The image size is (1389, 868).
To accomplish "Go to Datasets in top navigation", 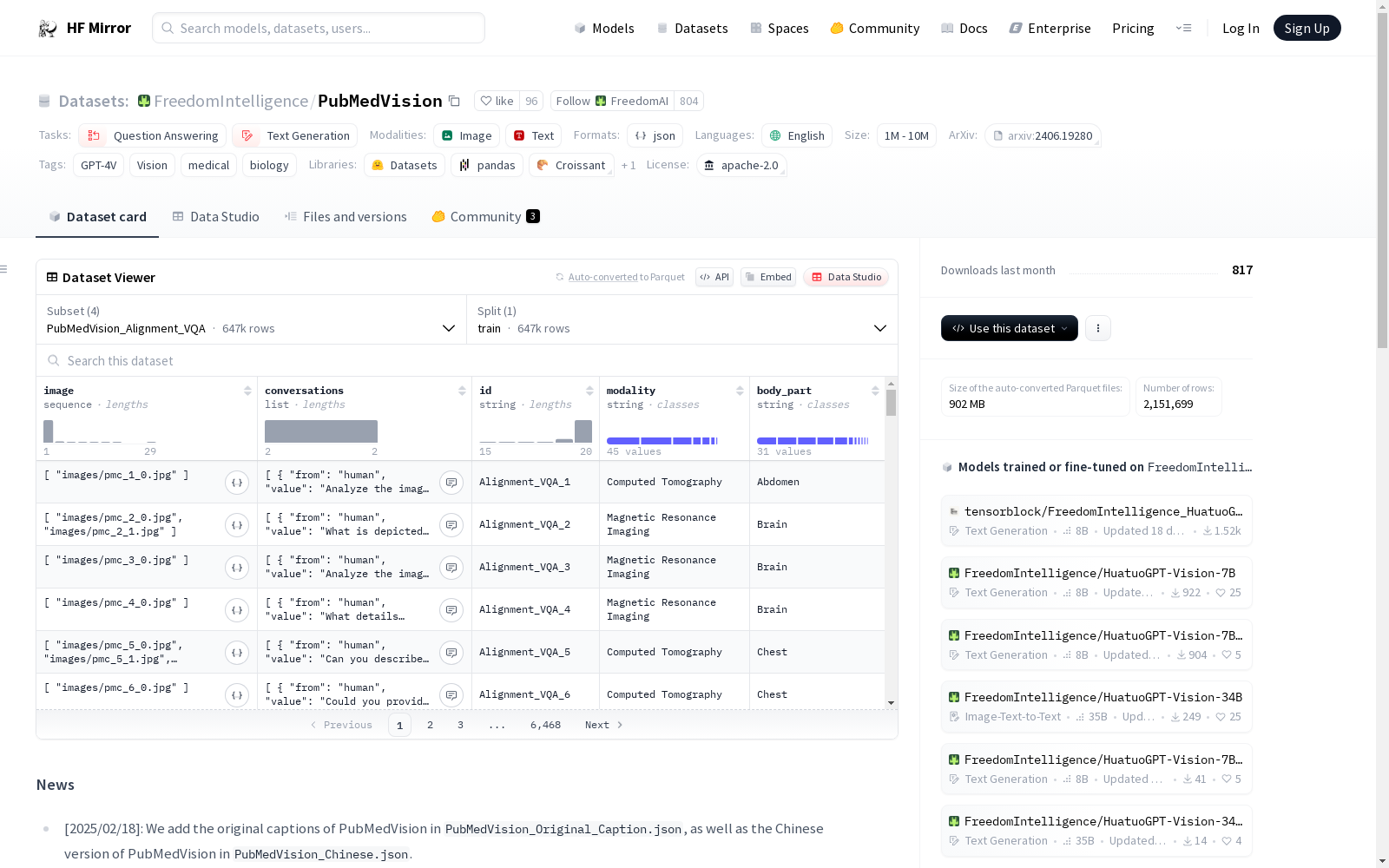I will [x=692, y=29].
